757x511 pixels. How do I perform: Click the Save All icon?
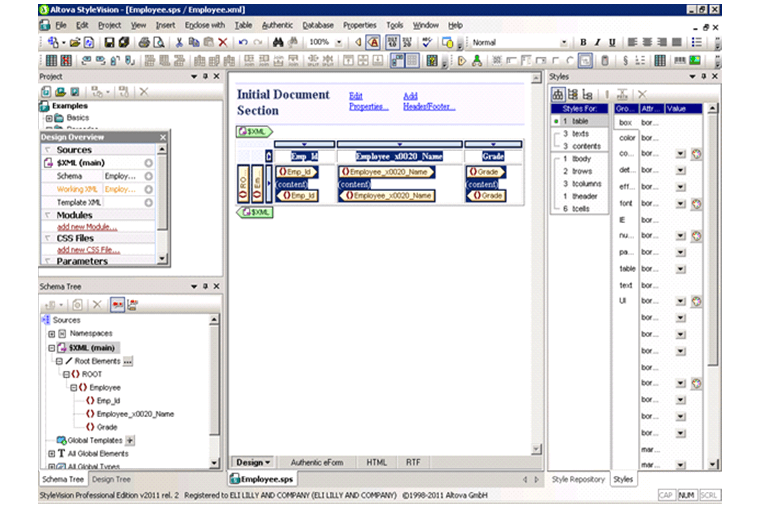(124, 43)
